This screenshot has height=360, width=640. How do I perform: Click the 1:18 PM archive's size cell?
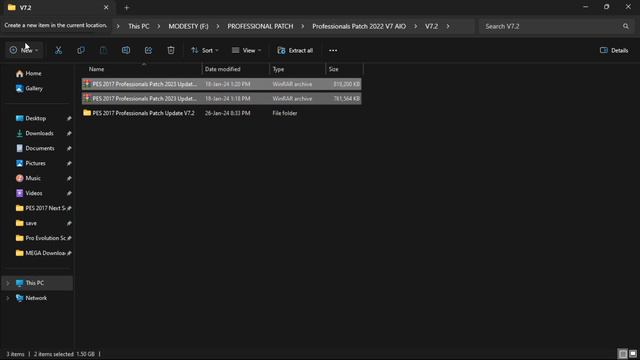346,98
